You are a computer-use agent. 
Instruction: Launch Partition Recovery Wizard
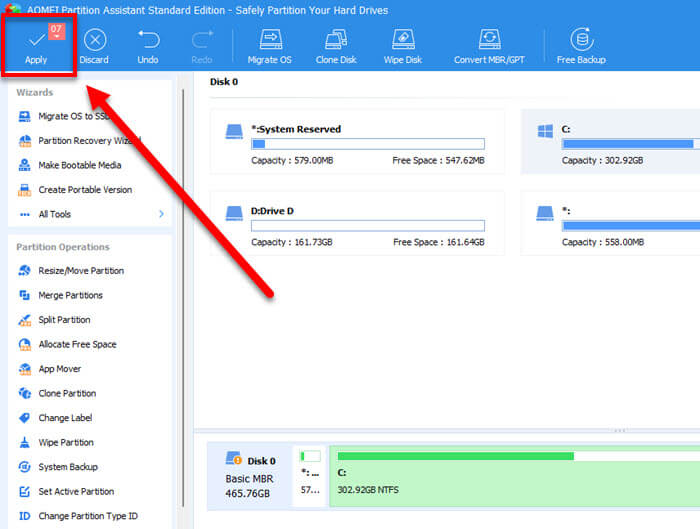80,141
